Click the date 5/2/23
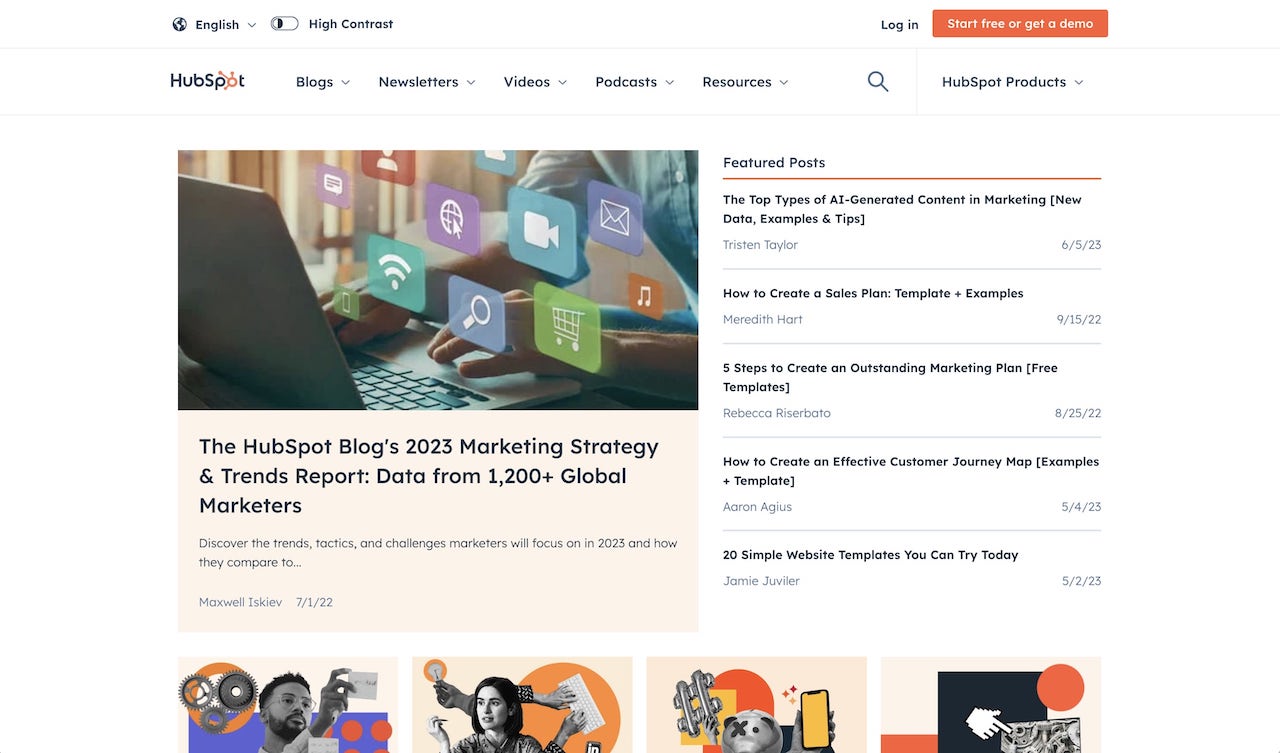This screenshot has height=753, width=1280. (x=1081, y=581)
